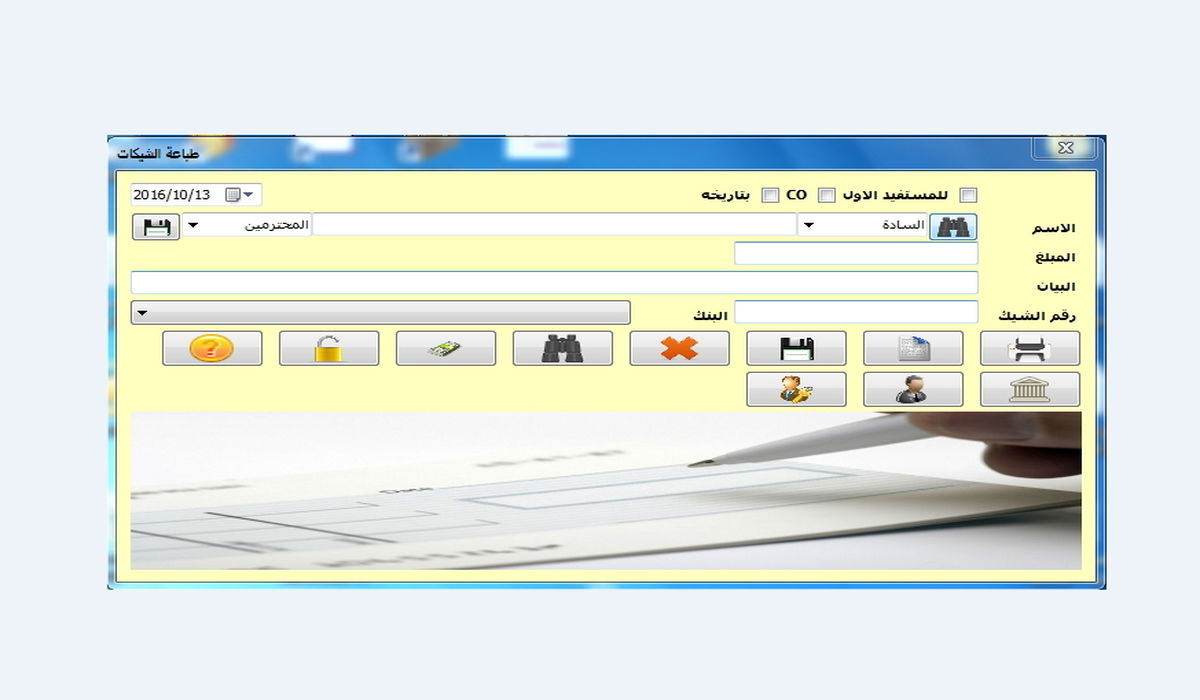This screenshot has height=700, width=1200.
Task: Click the two-person users icon button
Action: click(796, 389)
